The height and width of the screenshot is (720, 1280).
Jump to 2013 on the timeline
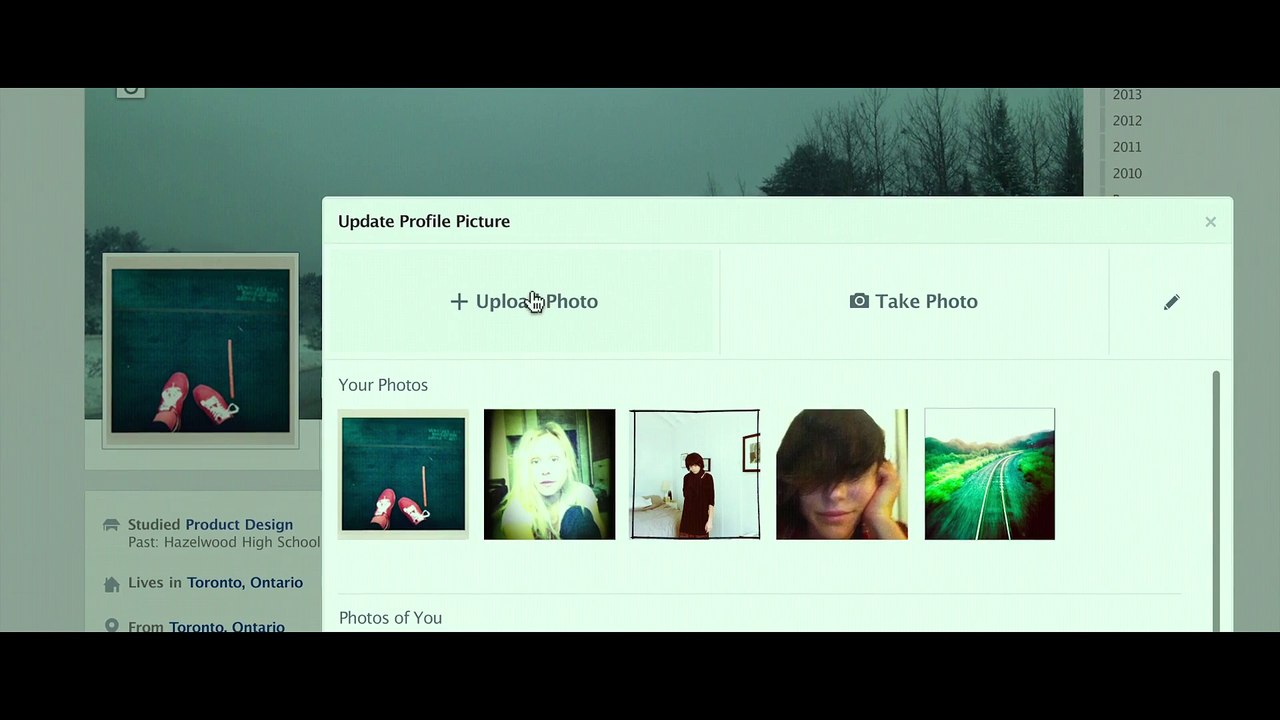(1127, 95)
